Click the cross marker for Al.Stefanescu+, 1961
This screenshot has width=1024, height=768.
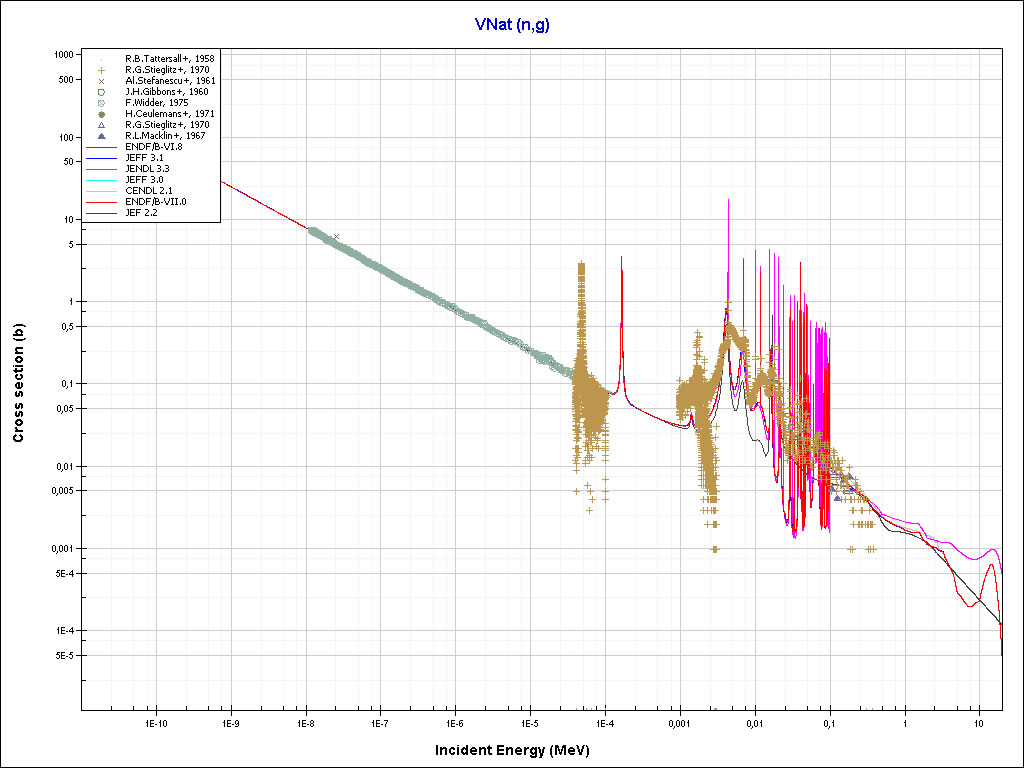[x=102, y=81]
